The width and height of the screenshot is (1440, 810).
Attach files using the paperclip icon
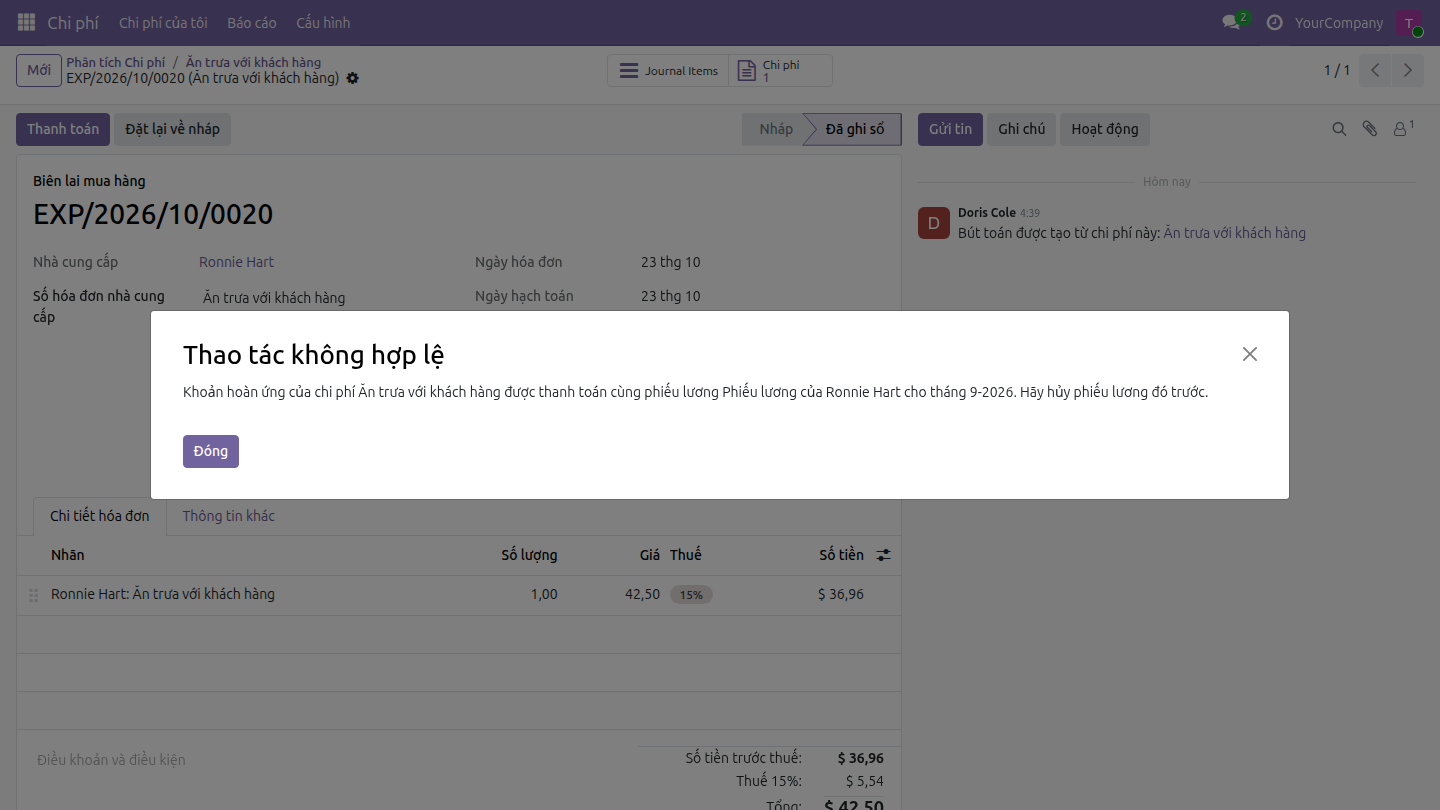(1370, 129)
